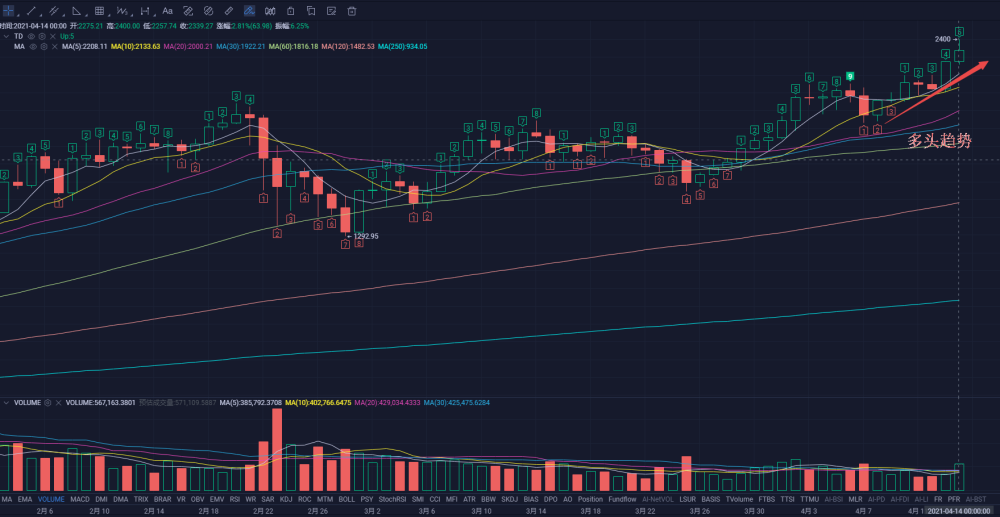The image size is (1000, 517).
Task: Select the trend line drawing tool
Action: 31,11
